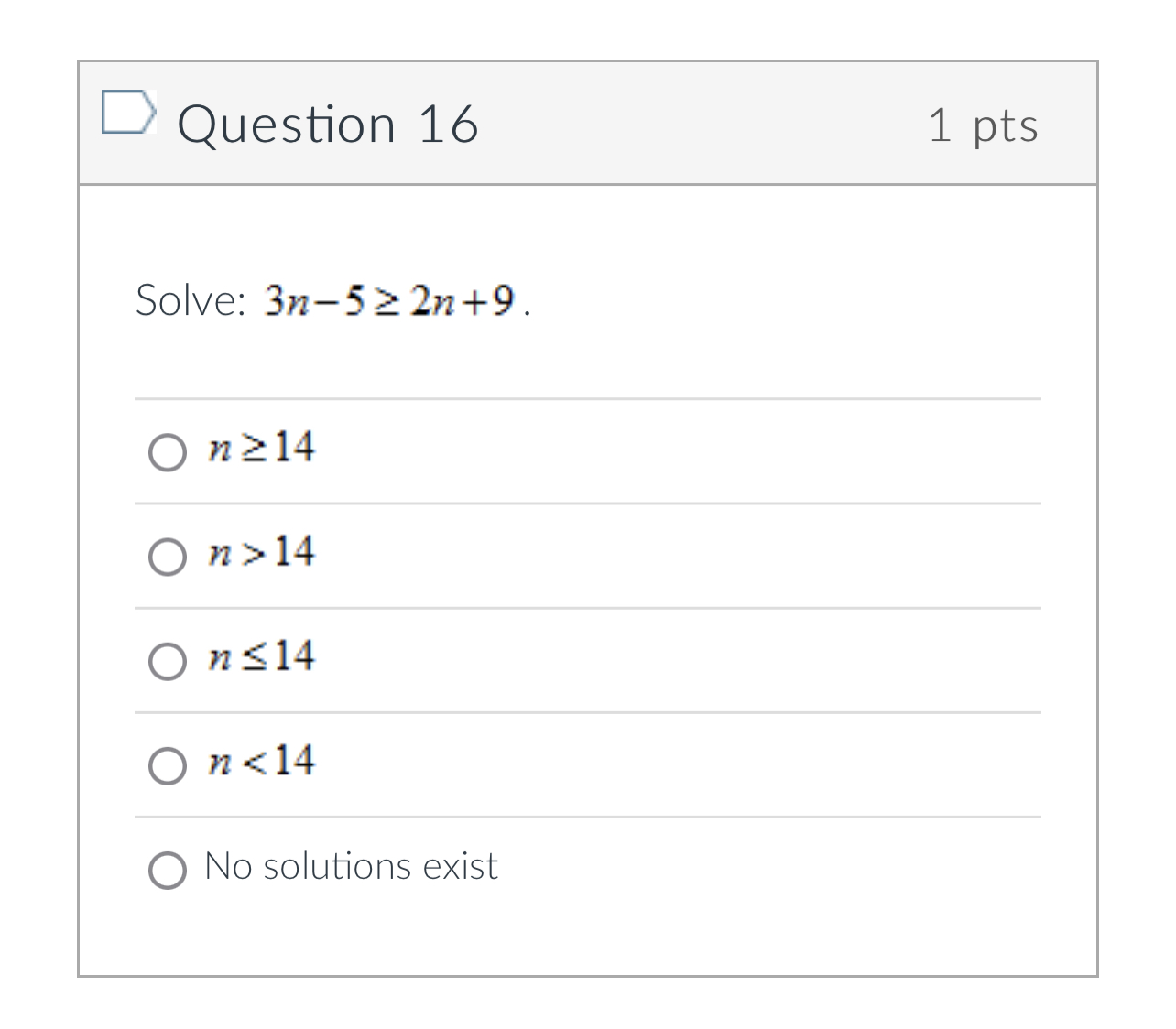Pick the n ≤ 14 radio button

(168, 661)
